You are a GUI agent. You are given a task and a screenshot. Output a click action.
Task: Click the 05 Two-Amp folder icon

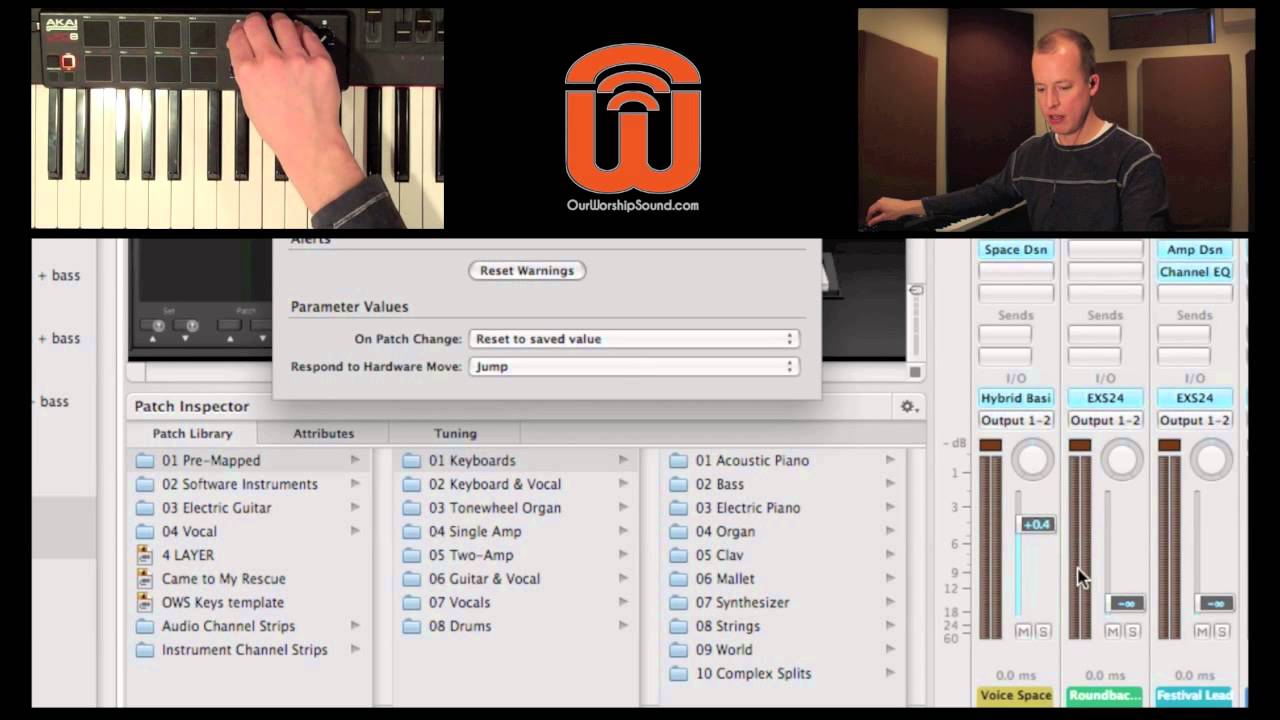(411, 555)
